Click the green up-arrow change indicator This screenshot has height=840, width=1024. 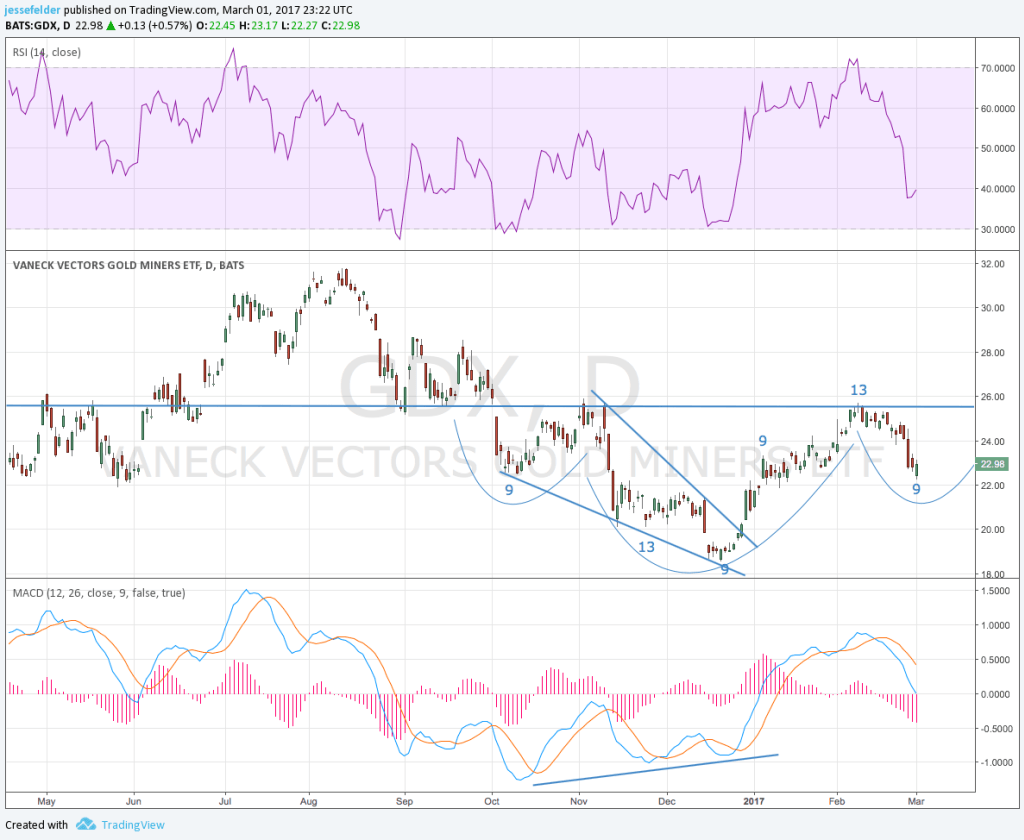111,25
